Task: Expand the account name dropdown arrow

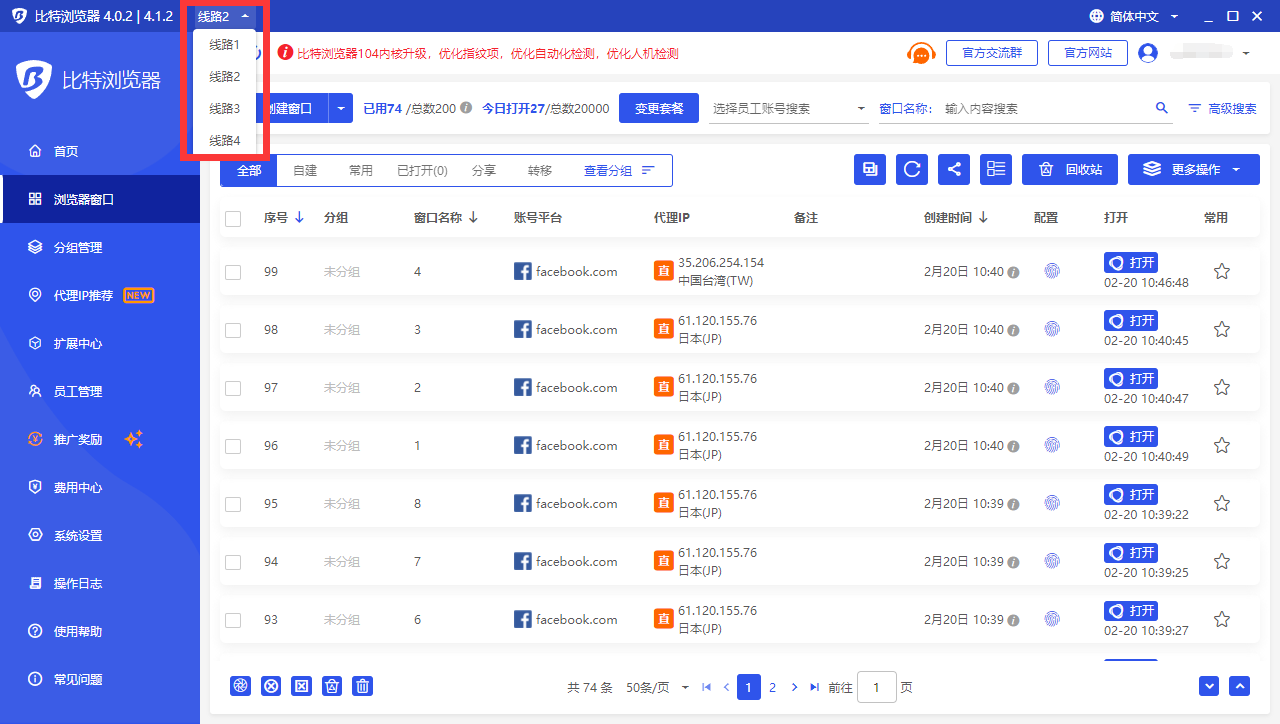Action: 1246,53
